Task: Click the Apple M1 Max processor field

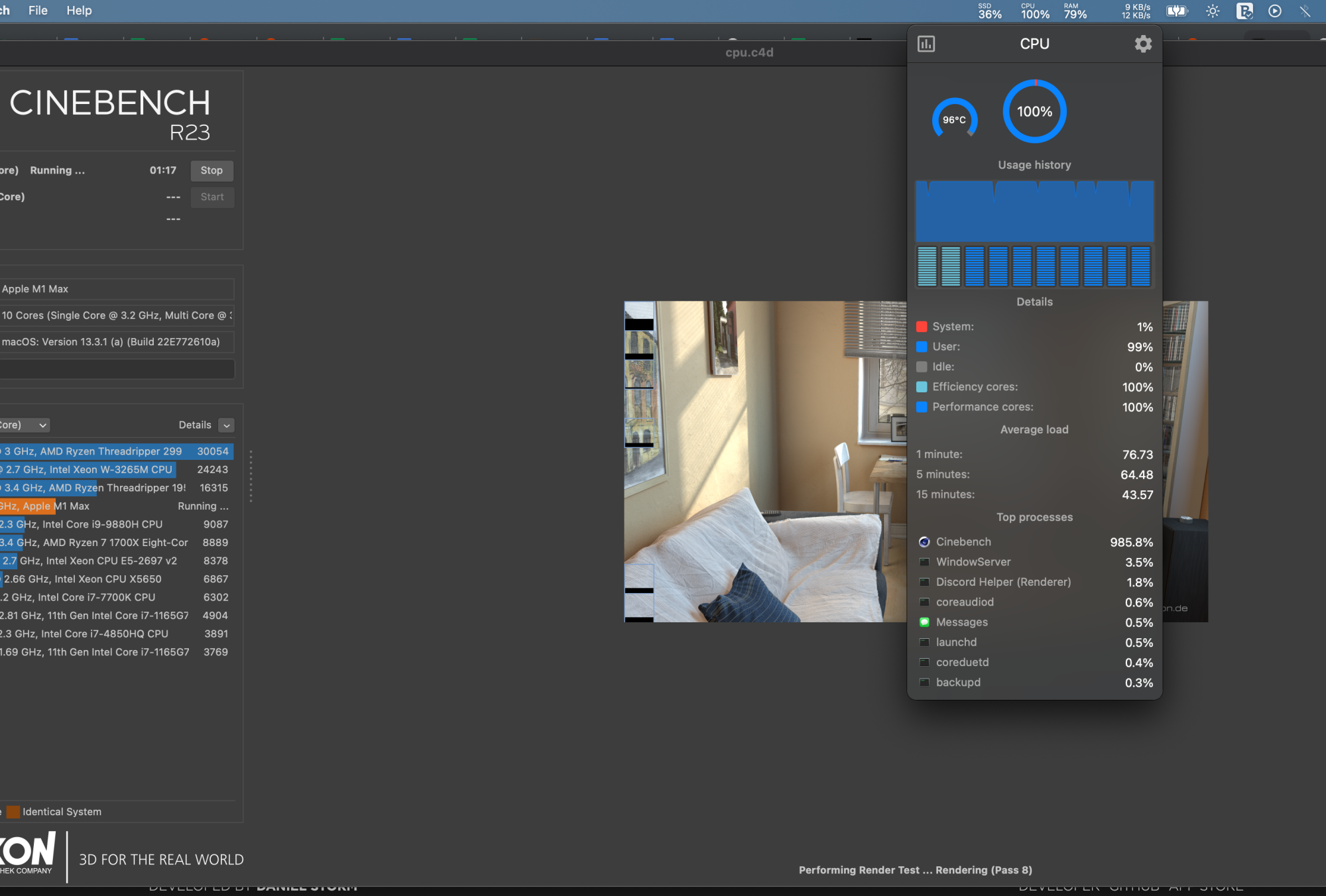Action: click(117, 289)
